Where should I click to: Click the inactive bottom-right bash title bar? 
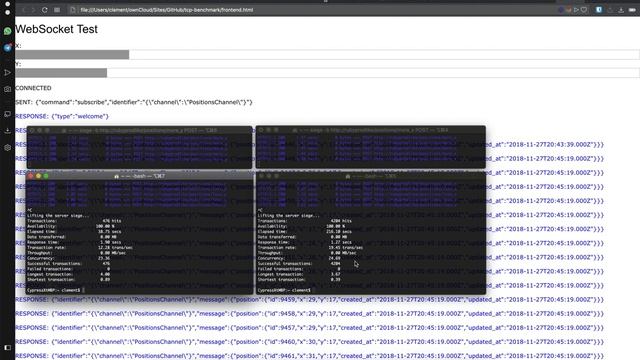click(371, 176)
